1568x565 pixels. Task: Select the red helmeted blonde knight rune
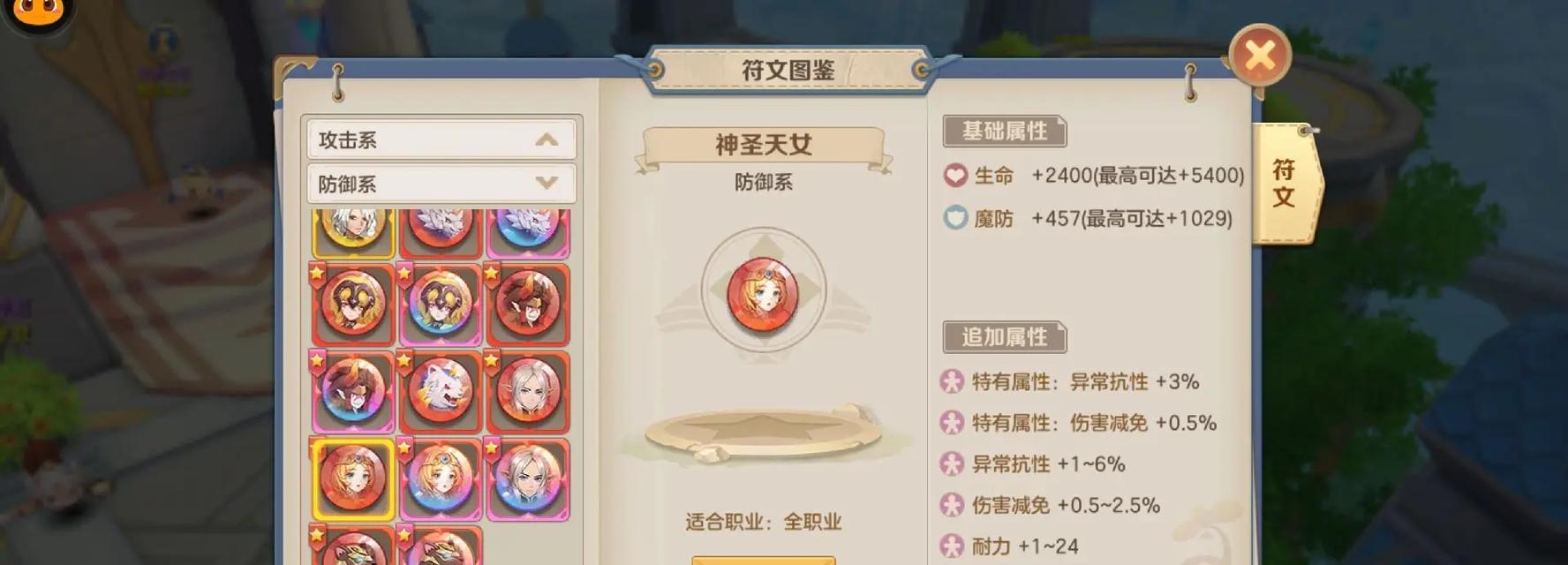[353, 304]
